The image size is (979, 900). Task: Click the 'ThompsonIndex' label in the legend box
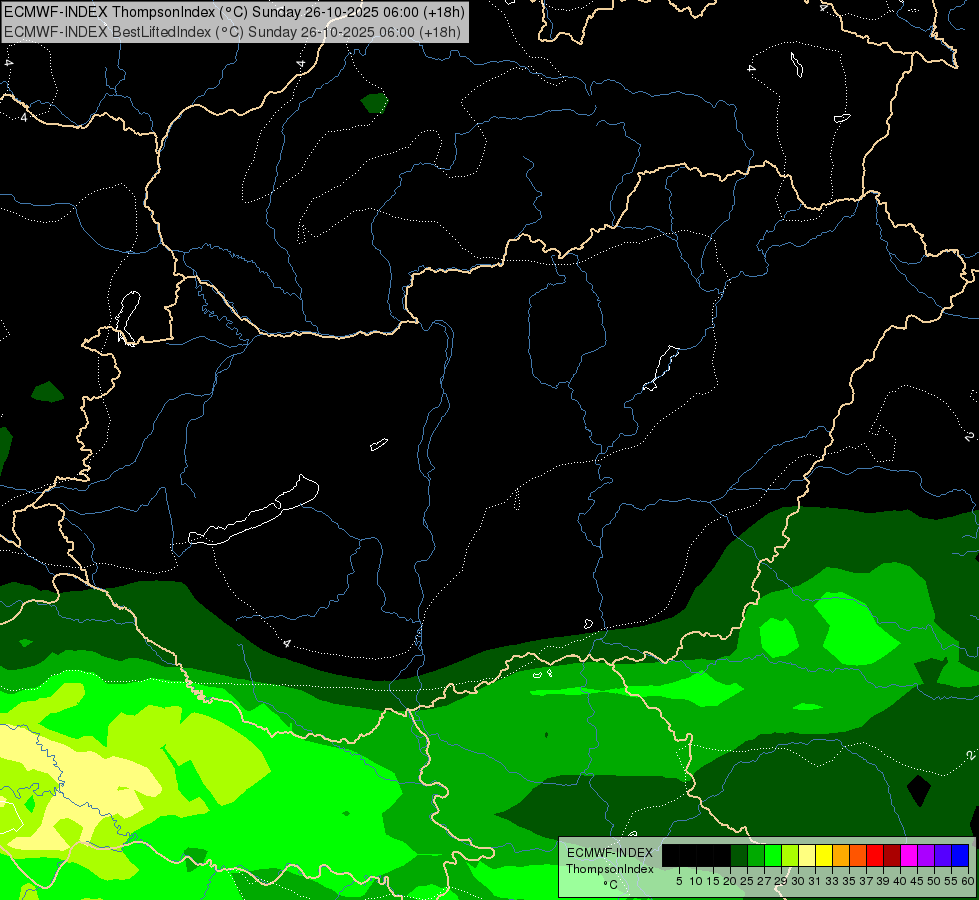pos(610,869)
